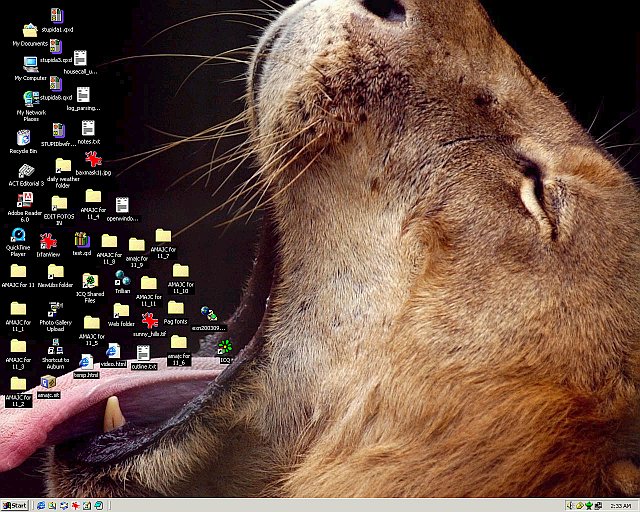Open the IrfanView shortcut

[x=48, y=240]
